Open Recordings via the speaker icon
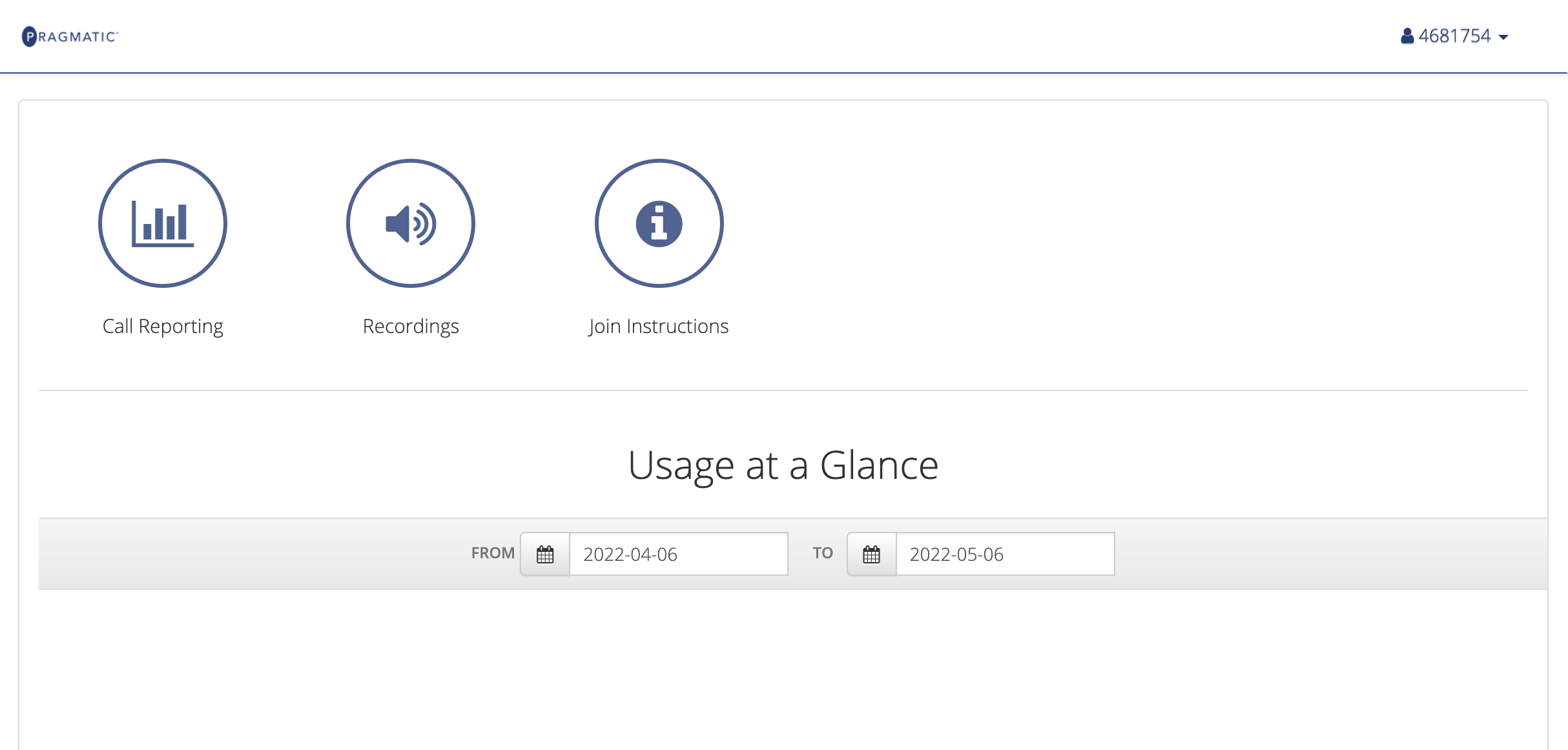Viewport: 1568px width, 750px height. click(411, 223)
